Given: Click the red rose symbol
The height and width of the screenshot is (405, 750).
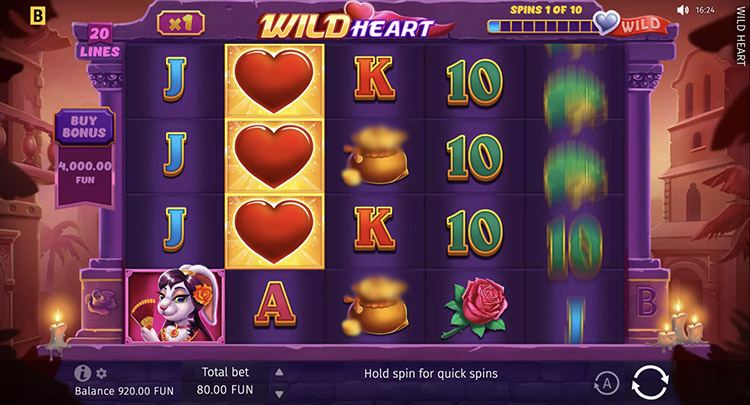Looking at the screenshot, I should pyautogui.click(x=475, y=307).
